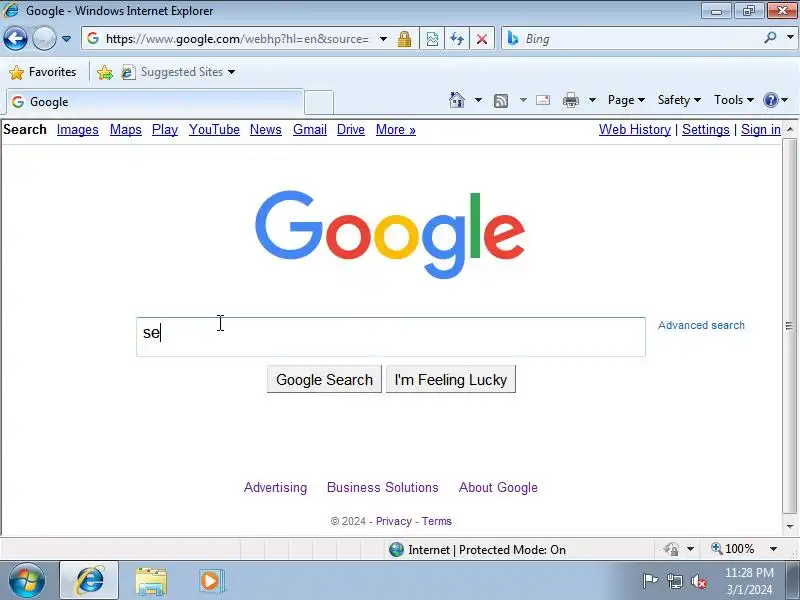Open the Play link
800x600 pixels.
click(x=165, y=130)
